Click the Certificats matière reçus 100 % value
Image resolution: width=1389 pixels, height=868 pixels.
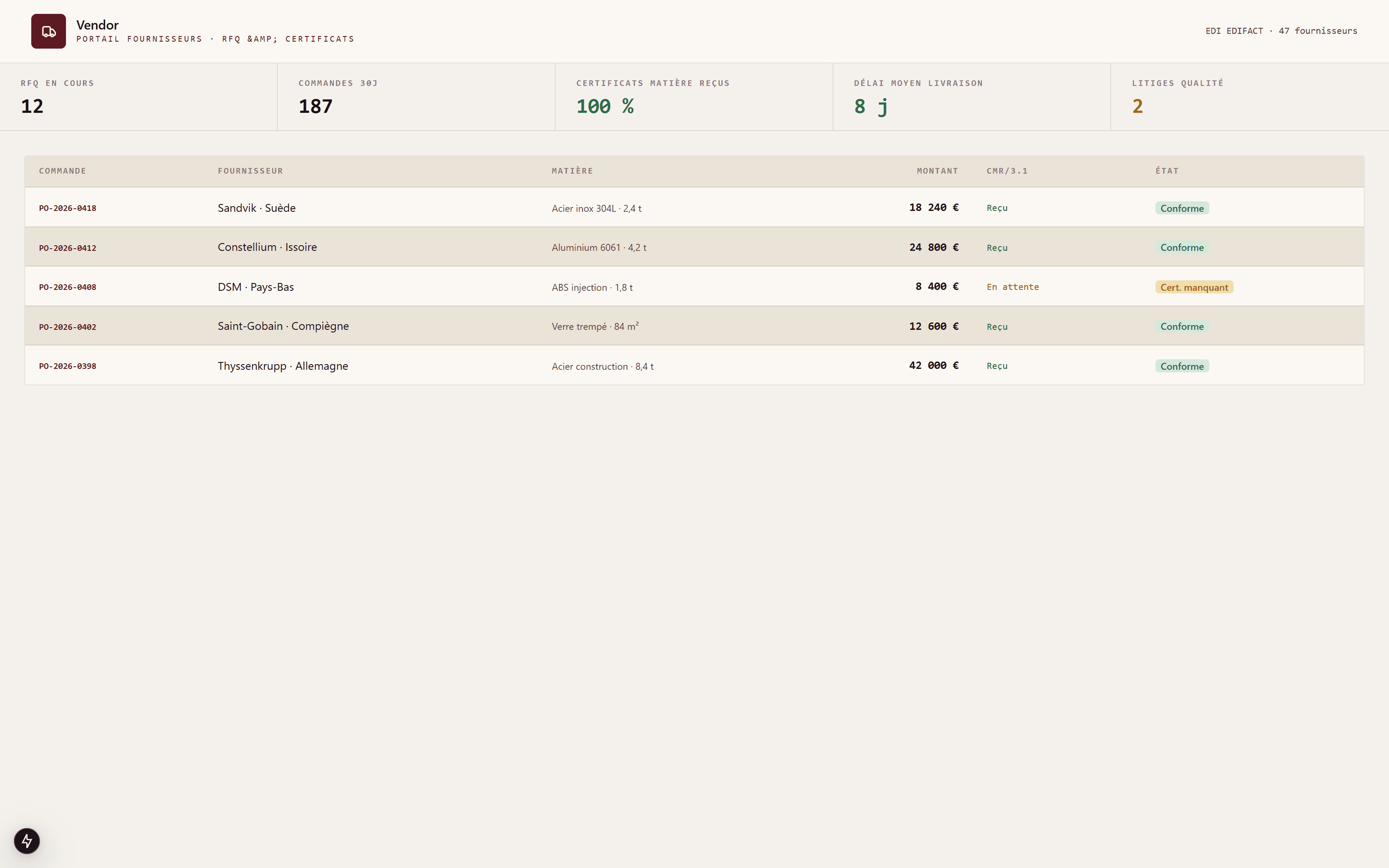[x=605, y=106]
